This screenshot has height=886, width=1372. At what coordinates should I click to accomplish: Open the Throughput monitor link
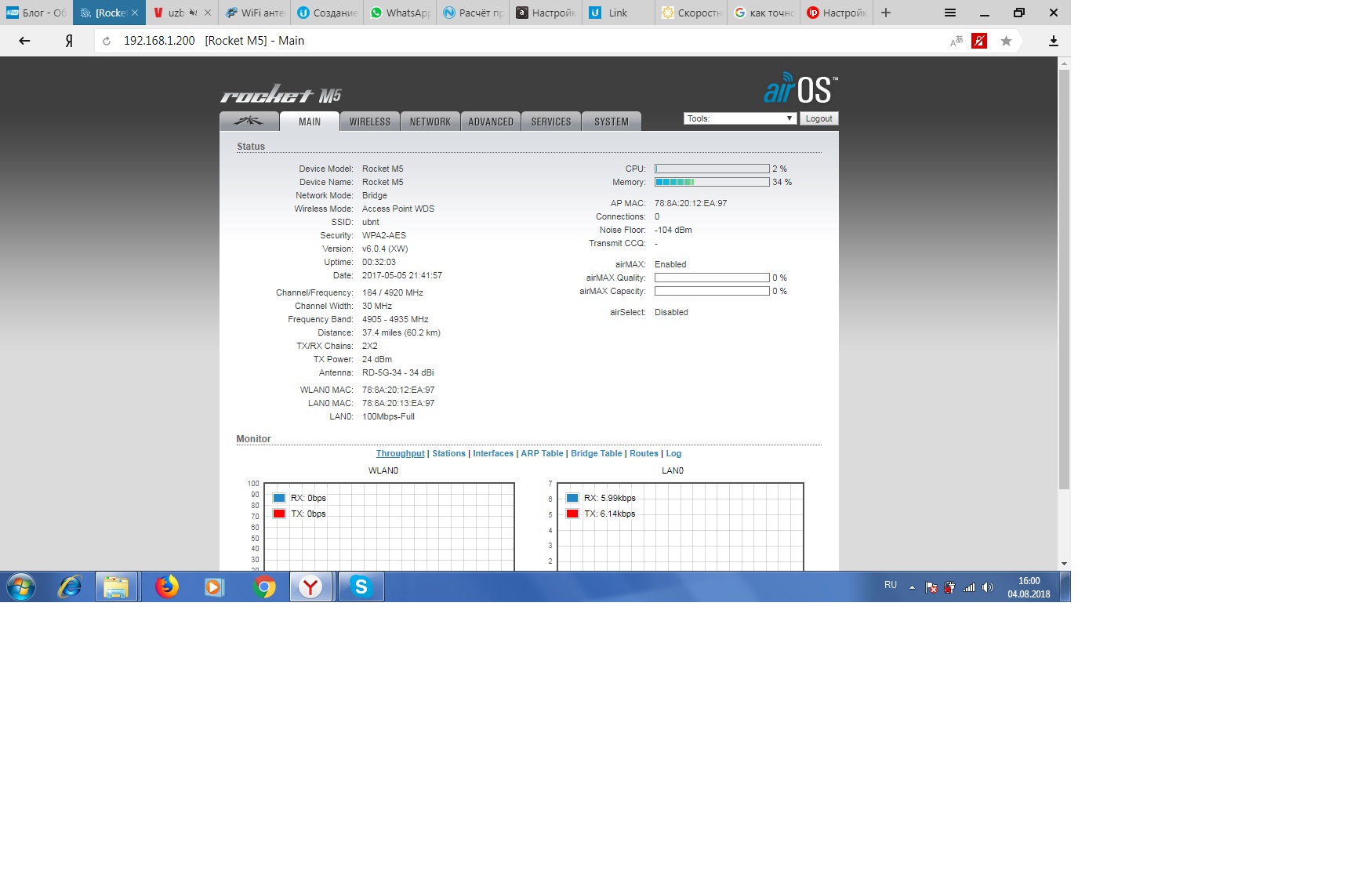[x=400, y=453]
